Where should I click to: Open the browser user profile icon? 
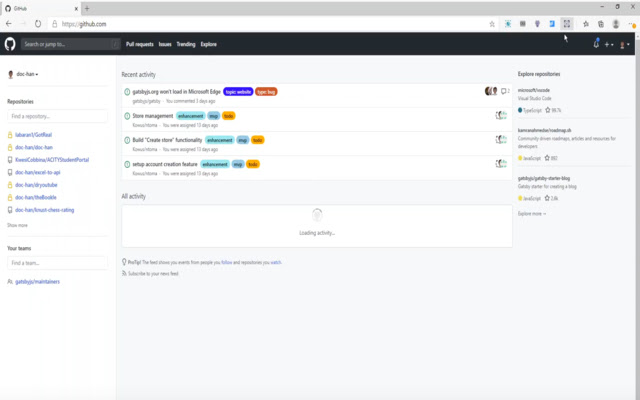(616, 24)
